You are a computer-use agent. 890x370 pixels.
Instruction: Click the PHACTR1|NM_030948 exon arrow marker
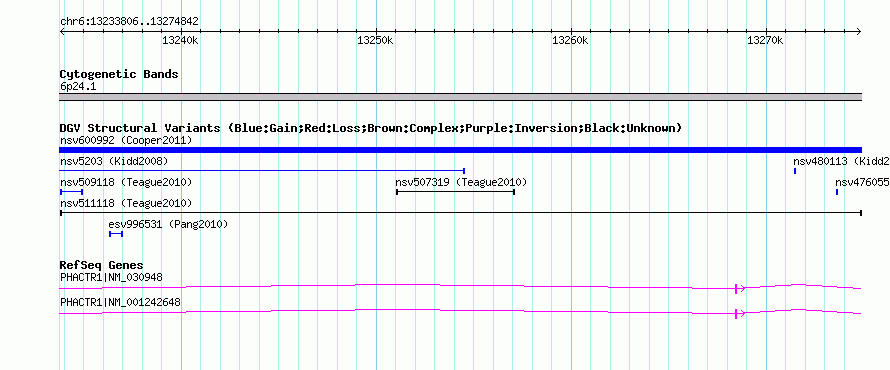(739, 288)
